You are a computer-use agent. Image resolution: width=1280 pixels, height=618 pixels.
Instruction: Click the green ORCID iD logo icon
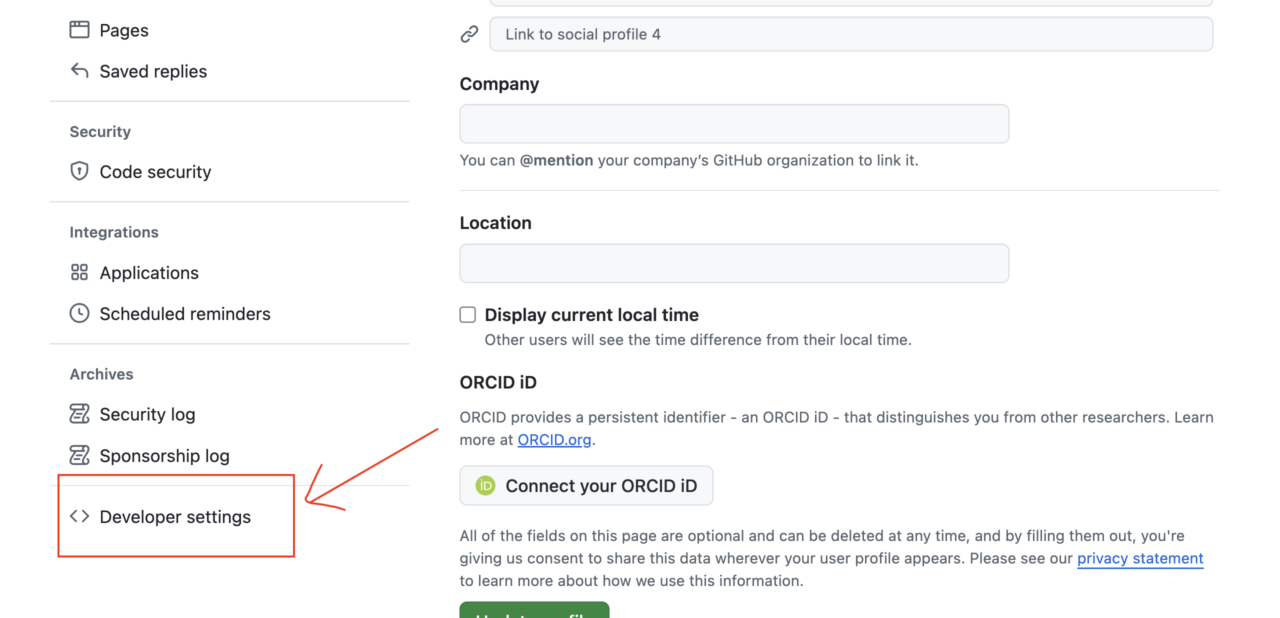point(486,486)
